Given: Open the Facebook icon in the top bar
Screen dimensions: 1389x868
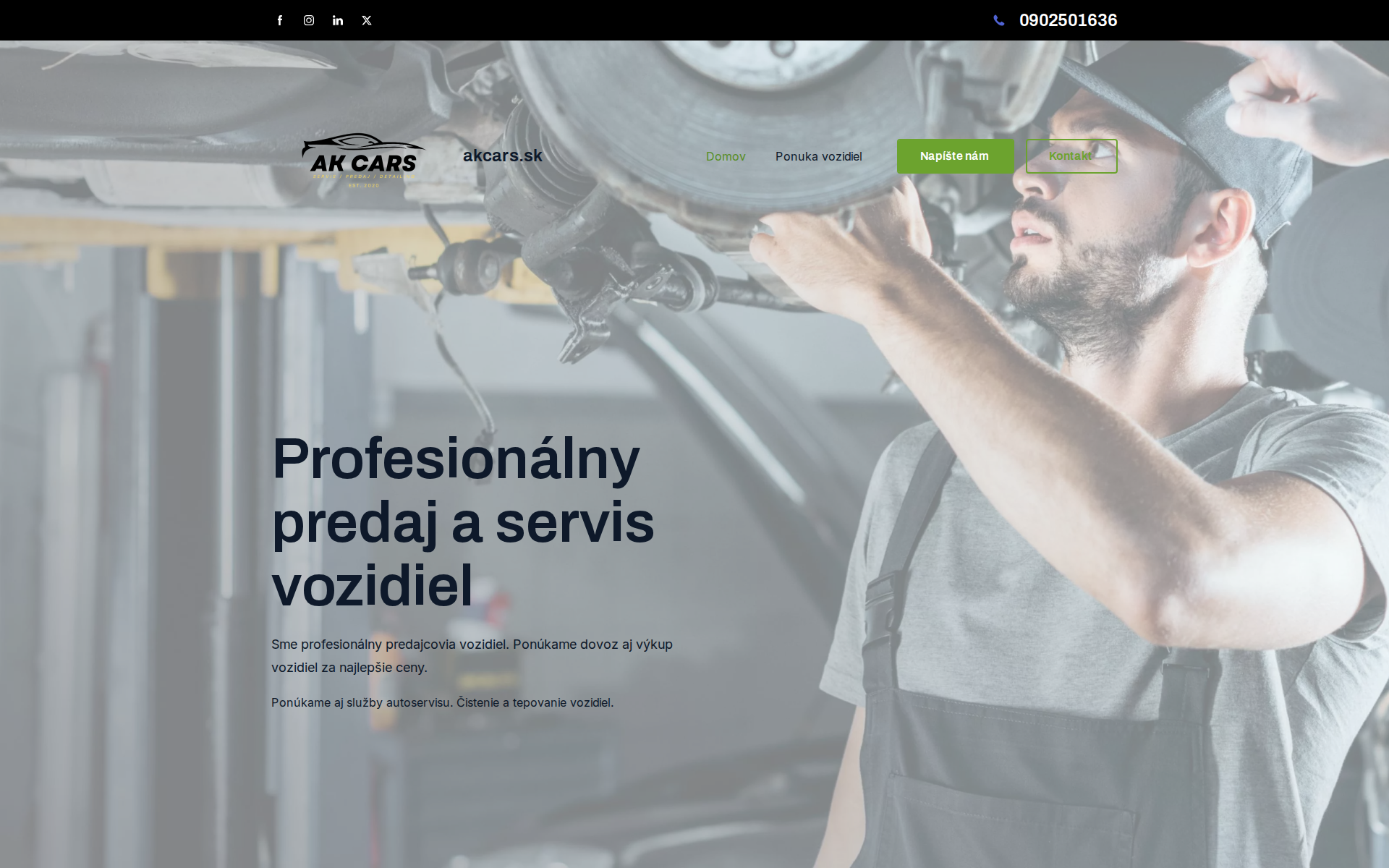Looking at the screenshot, I should pos(279,20).
